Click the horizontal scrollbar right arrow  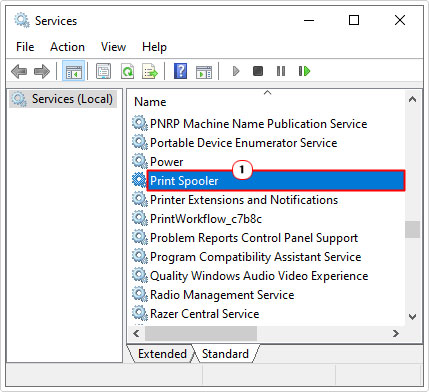[395, 333]
